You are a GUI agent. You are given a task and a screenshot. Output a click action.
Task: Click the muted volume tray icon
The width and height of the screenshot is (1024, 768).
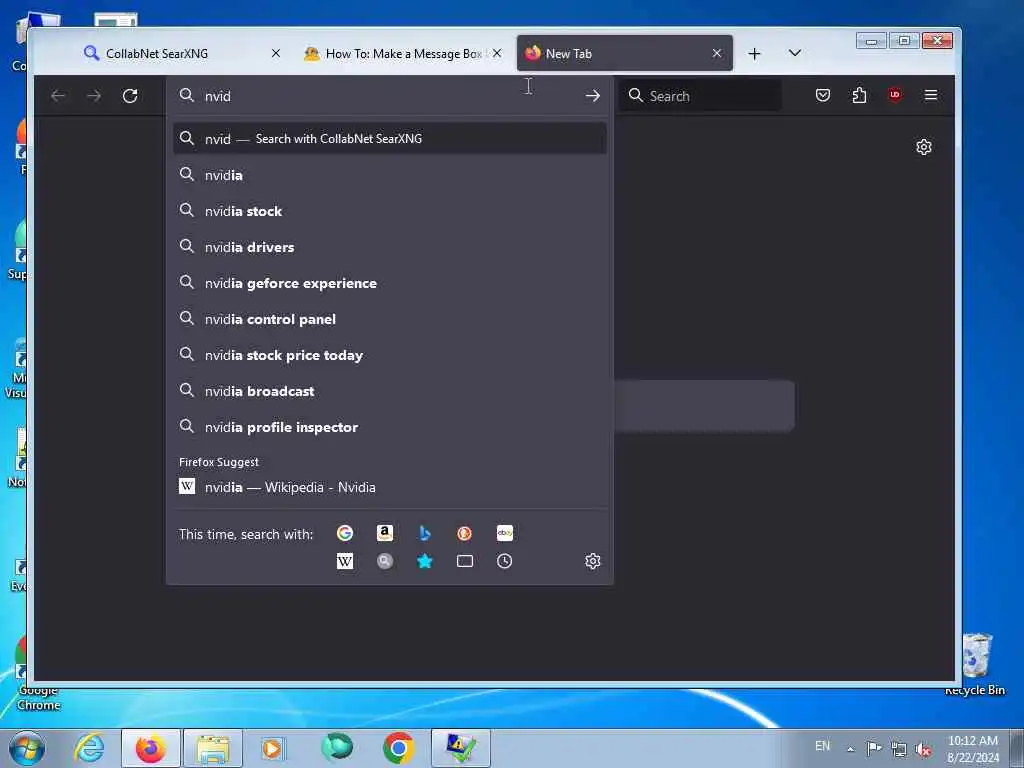pos(923,749)
